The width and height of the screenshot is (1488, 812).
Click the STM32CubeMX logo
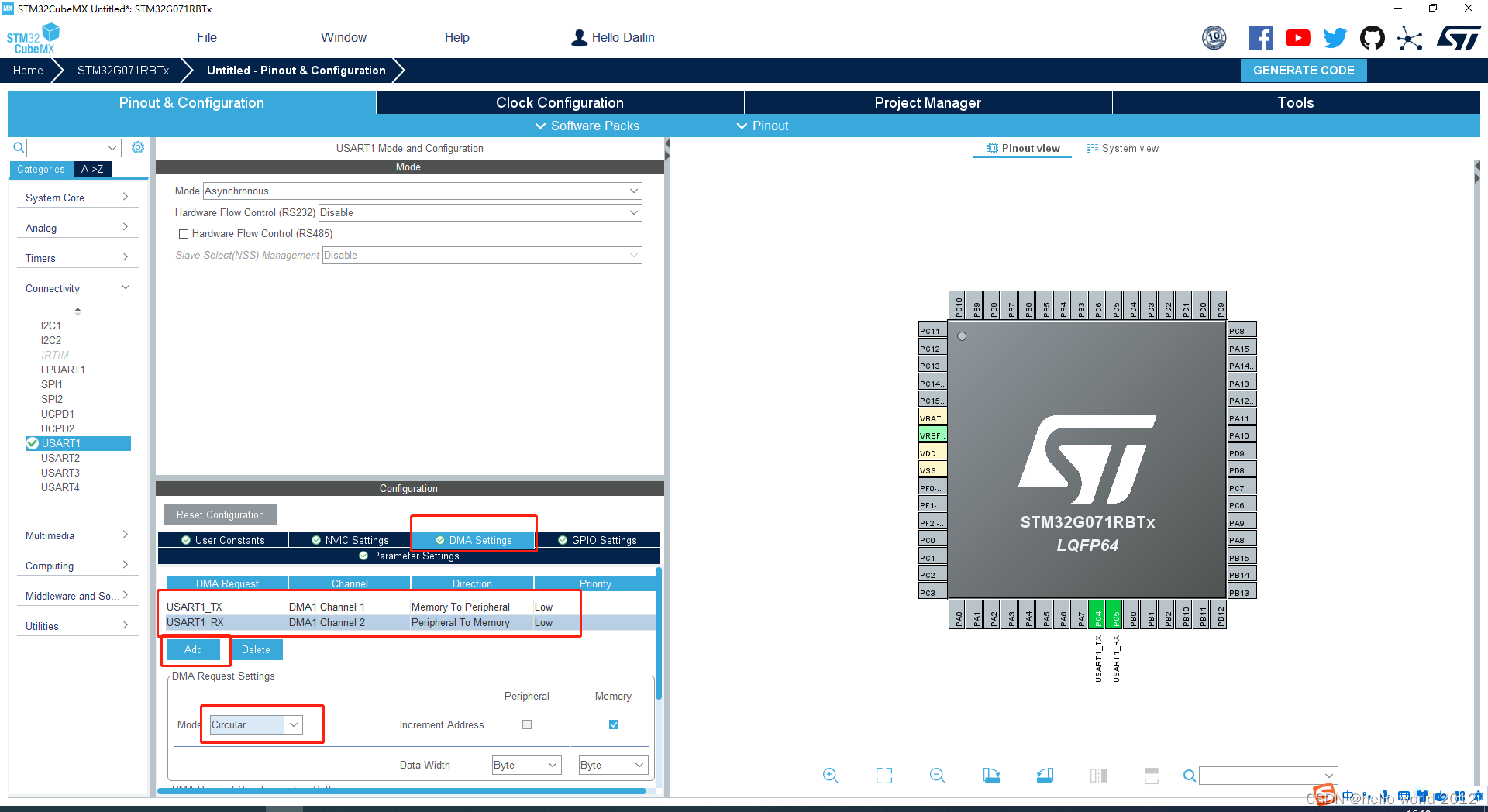[x=33, y=39]
